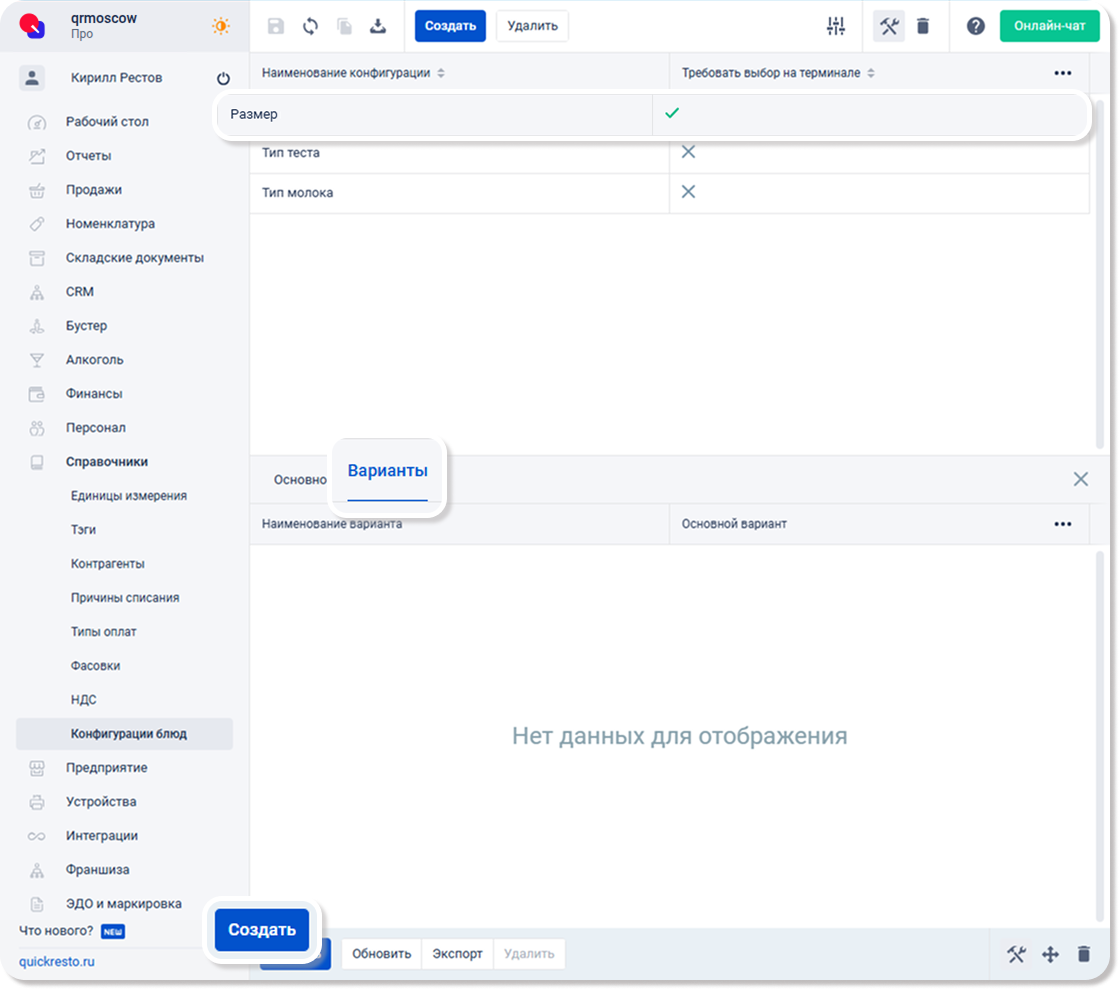Open Продажи section in sidebar
This screenshot has height=989, width=1119.
(93, 190)
